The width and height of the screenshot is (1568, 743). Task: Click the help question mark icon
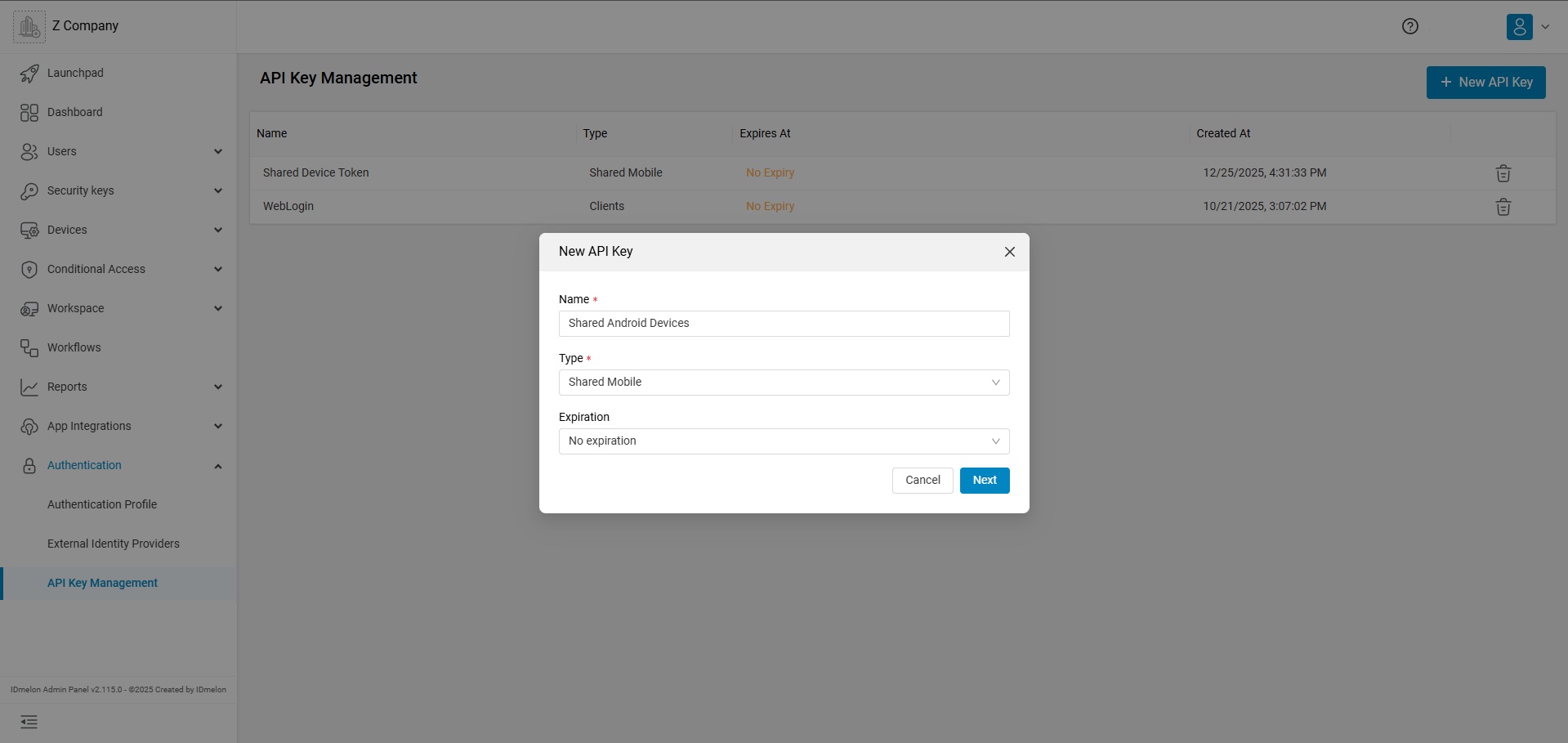(x=1409, y=26)
